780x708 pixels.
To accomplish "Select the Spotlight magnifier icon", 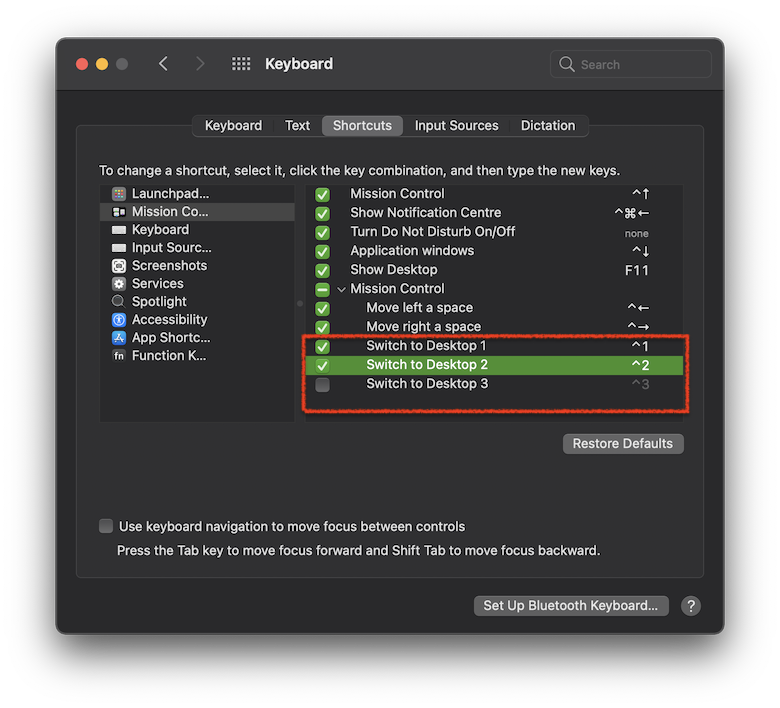I will pyautogui.click(x=119, y=302).
